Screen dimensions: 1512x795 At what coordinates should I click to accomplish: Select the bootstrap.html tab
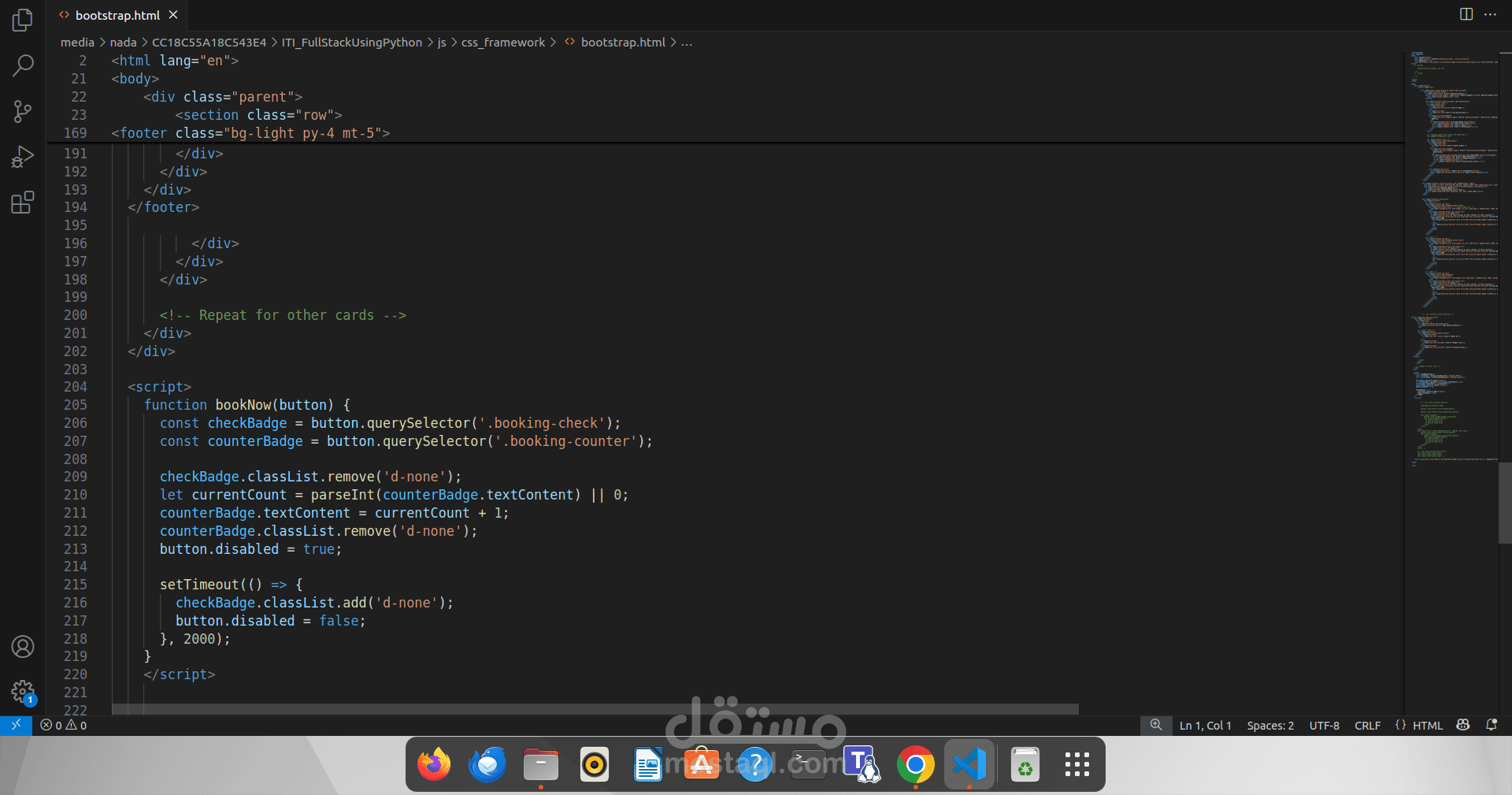click(x=116, y=14)
